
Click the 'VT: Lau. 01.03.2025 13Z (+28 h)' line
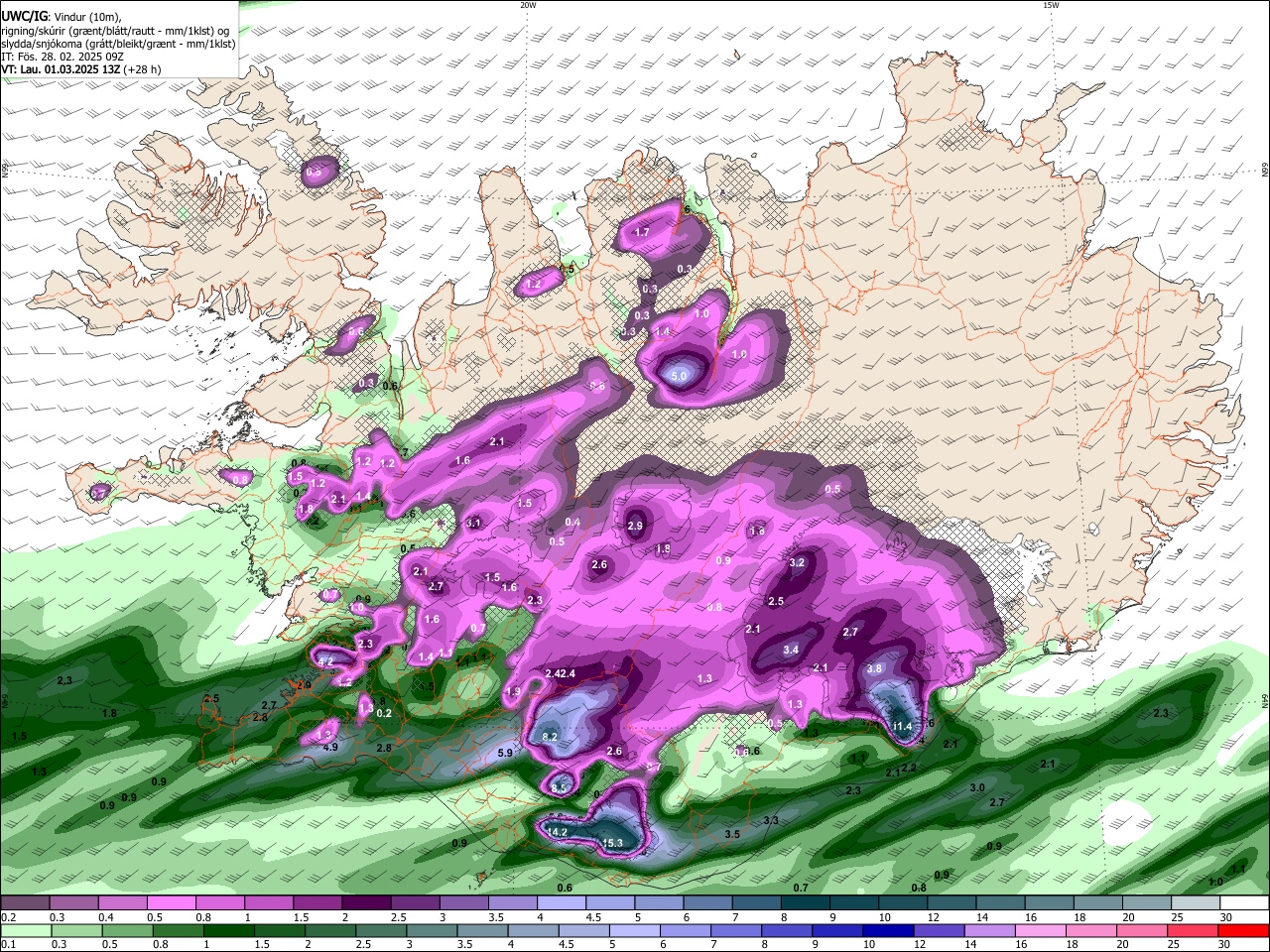[x=81, y=69]
